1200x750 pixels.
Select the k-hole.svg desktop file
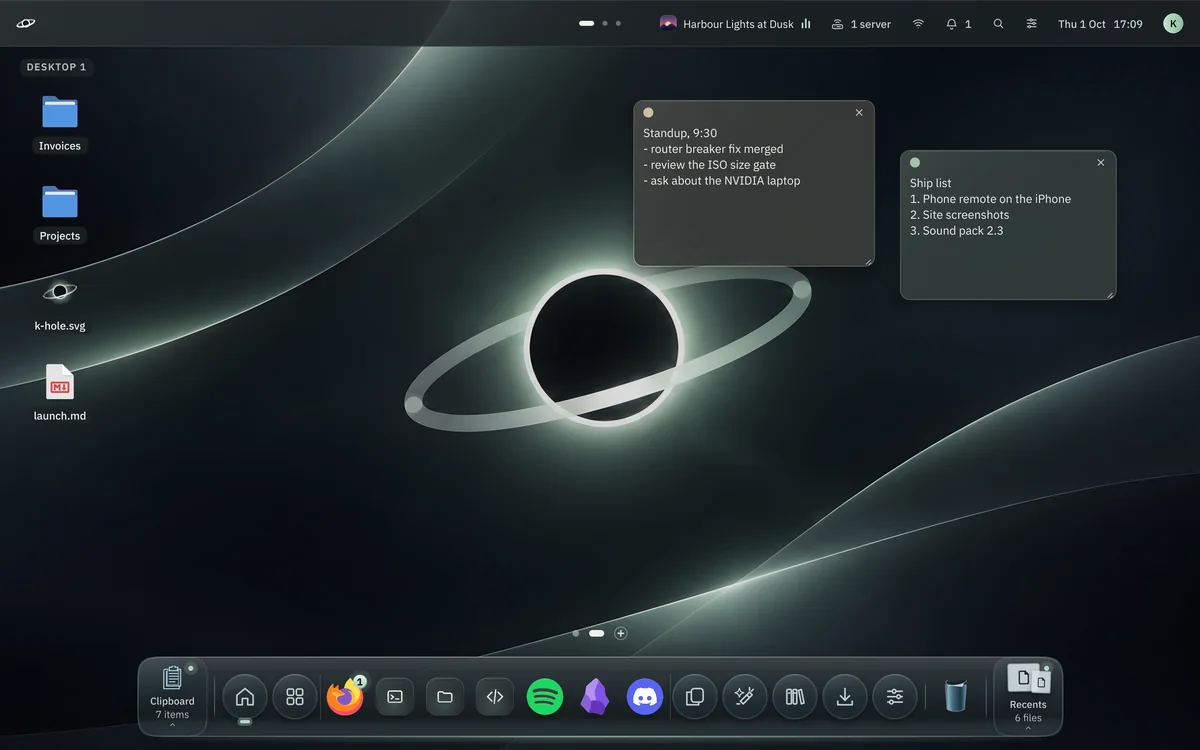pyautogui.click(x=60, y=304)
